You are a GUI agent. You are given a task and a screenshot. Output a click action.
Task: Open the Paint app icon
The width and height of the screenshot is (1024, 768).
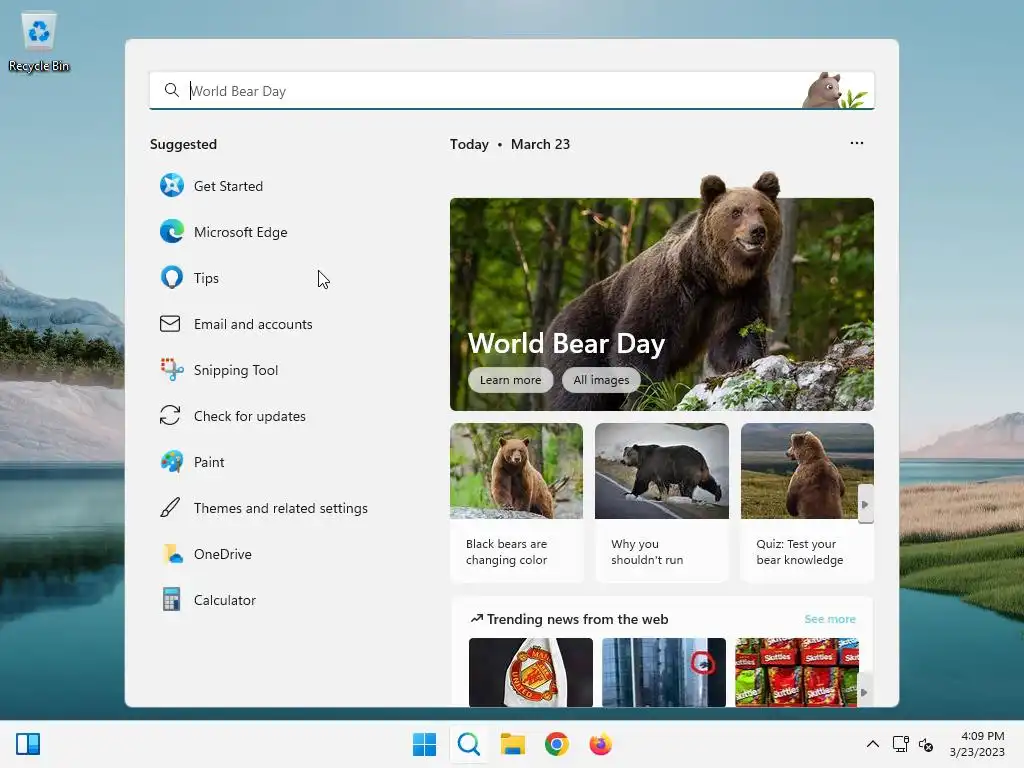point(172,462)
